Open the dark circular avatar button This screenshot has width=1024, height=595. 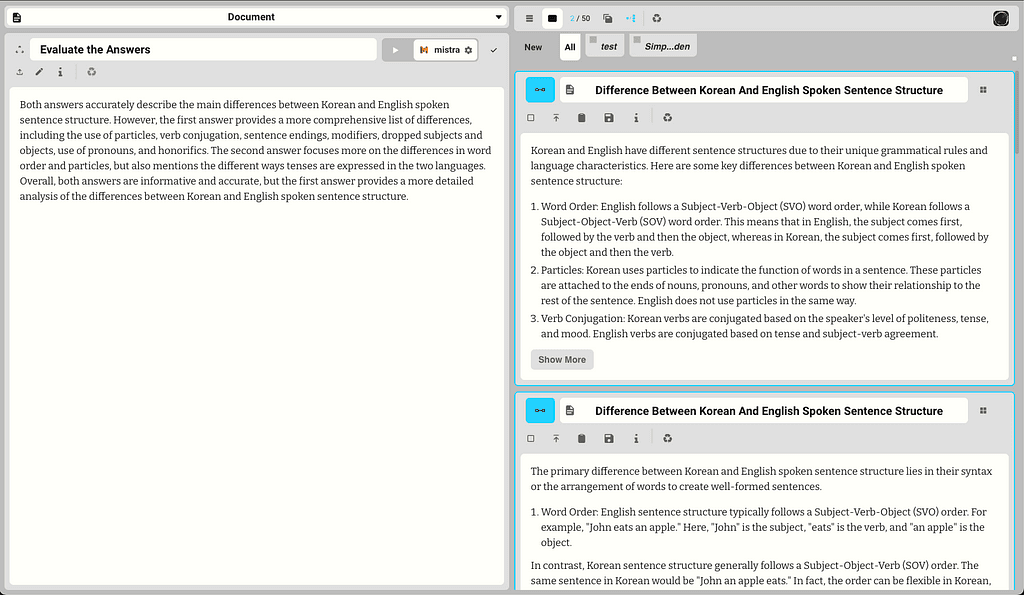[x=1000, y=18]
